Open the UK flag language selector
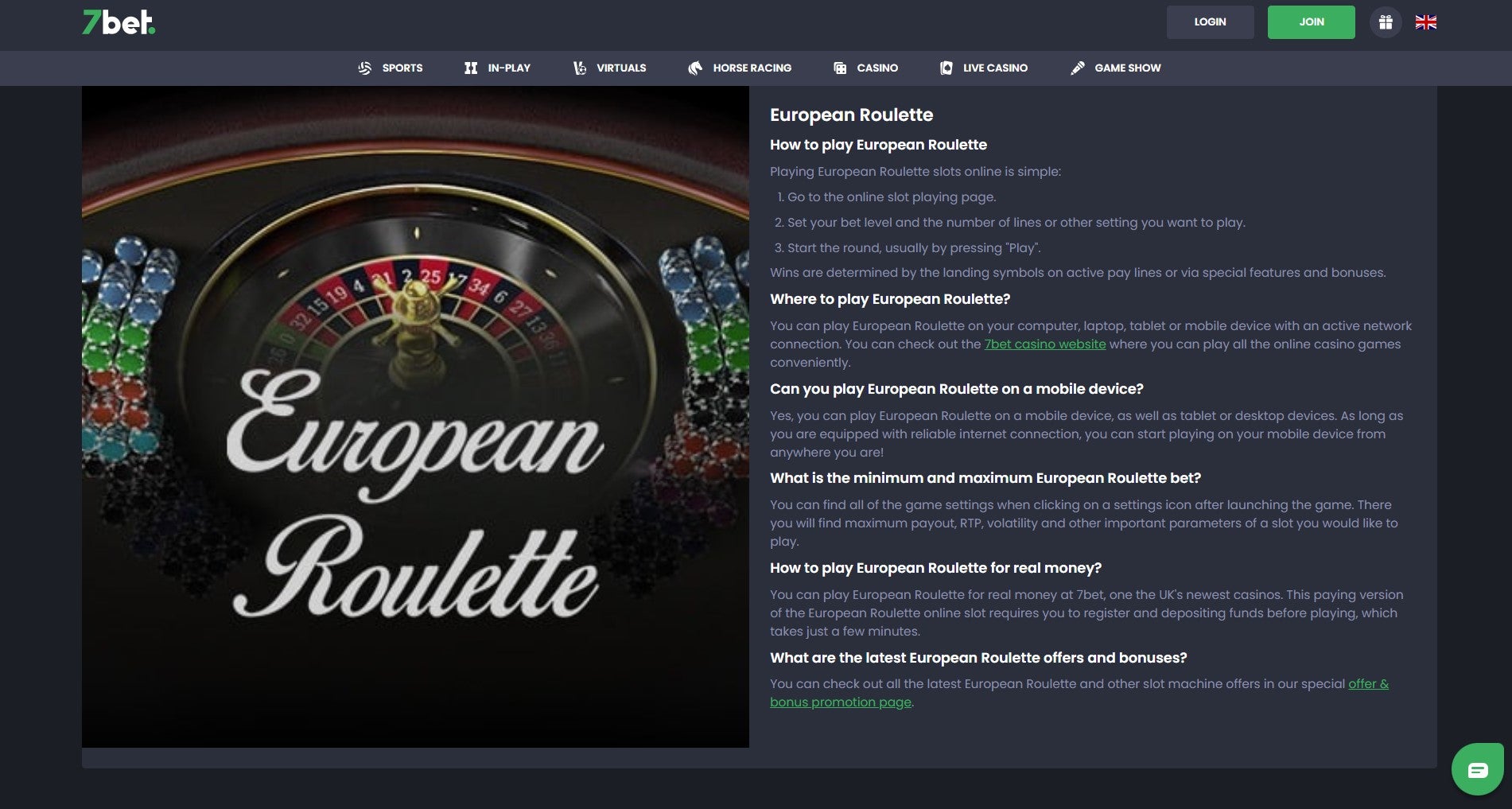 [x=1425, y=22]
